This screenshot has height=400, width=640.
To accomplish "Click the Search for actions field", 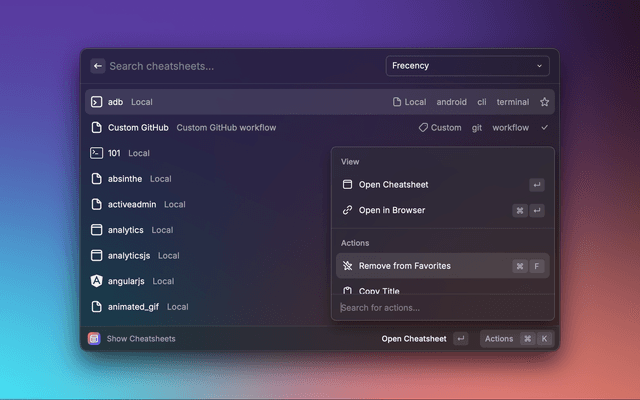I will coord(440,307).
